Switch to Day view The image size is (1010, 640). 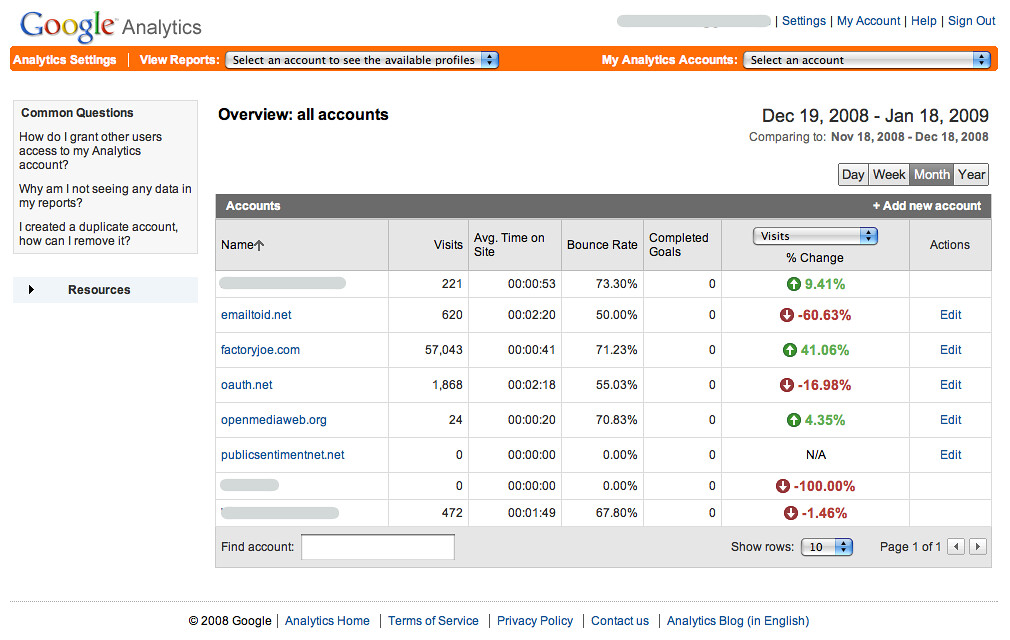(853, 174)
